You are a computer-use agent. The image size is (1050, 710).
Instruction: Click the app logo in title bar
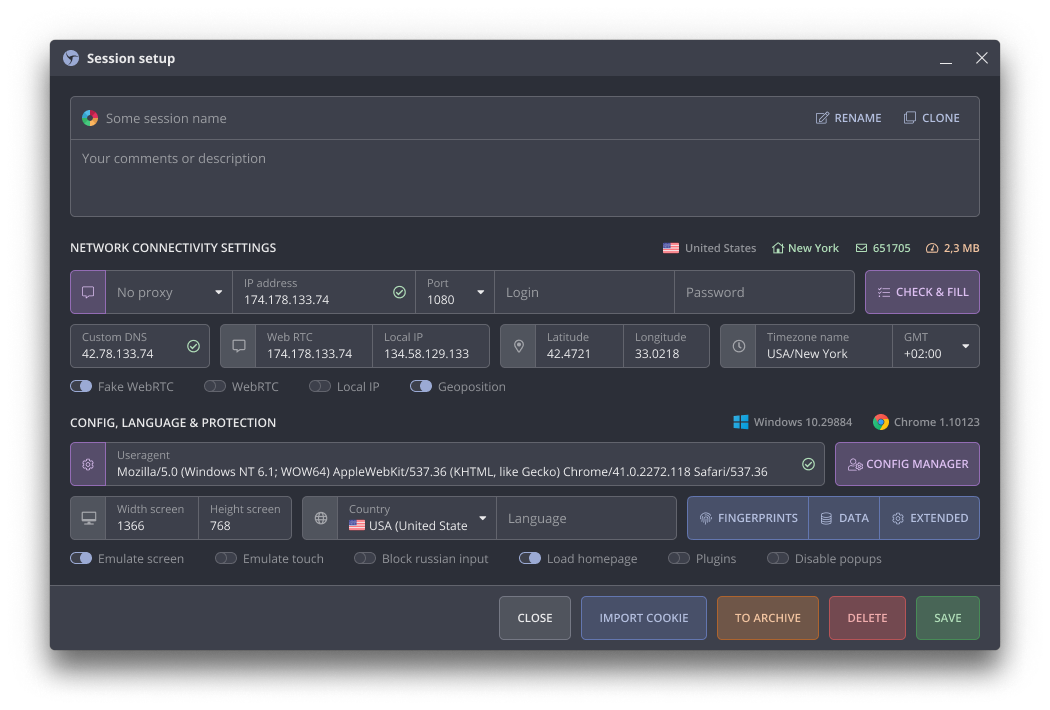coord(71,58)
